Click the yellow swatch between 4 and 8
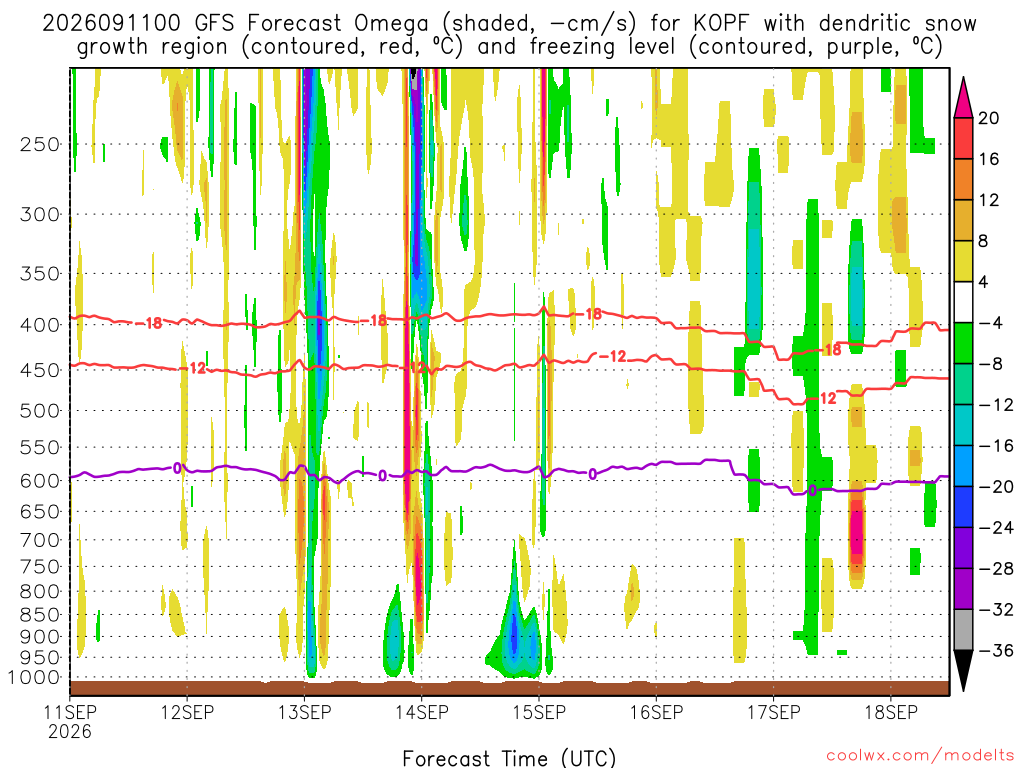Screen dimensions: 1024x768 963,261
